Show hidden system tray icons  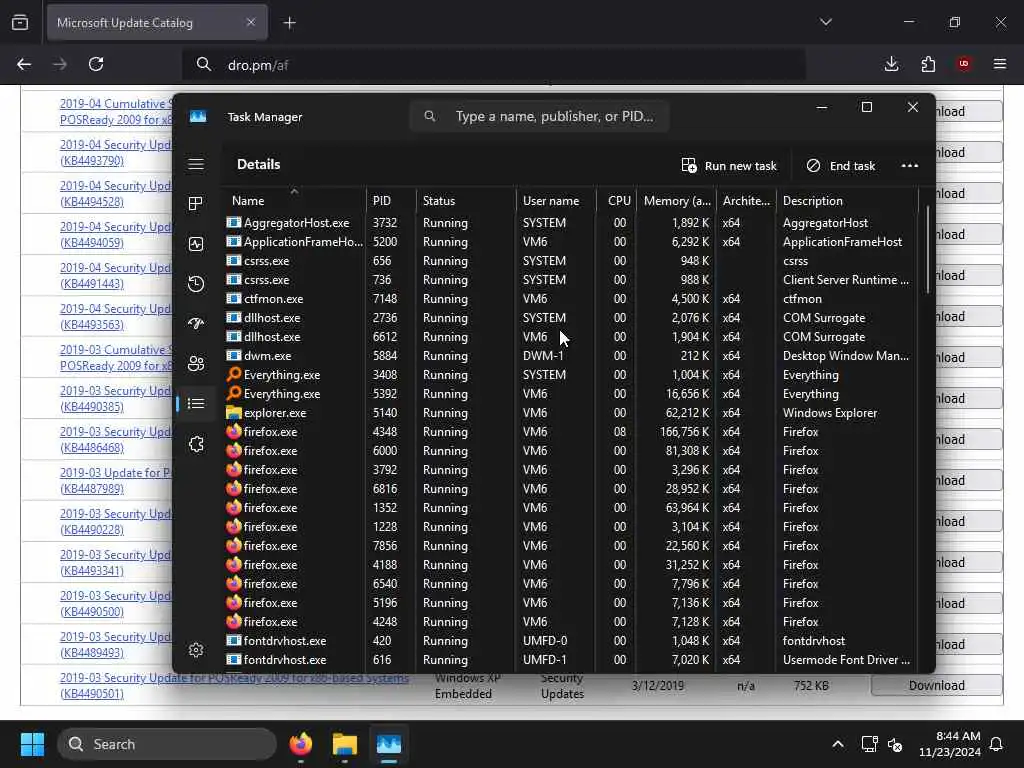838,744
